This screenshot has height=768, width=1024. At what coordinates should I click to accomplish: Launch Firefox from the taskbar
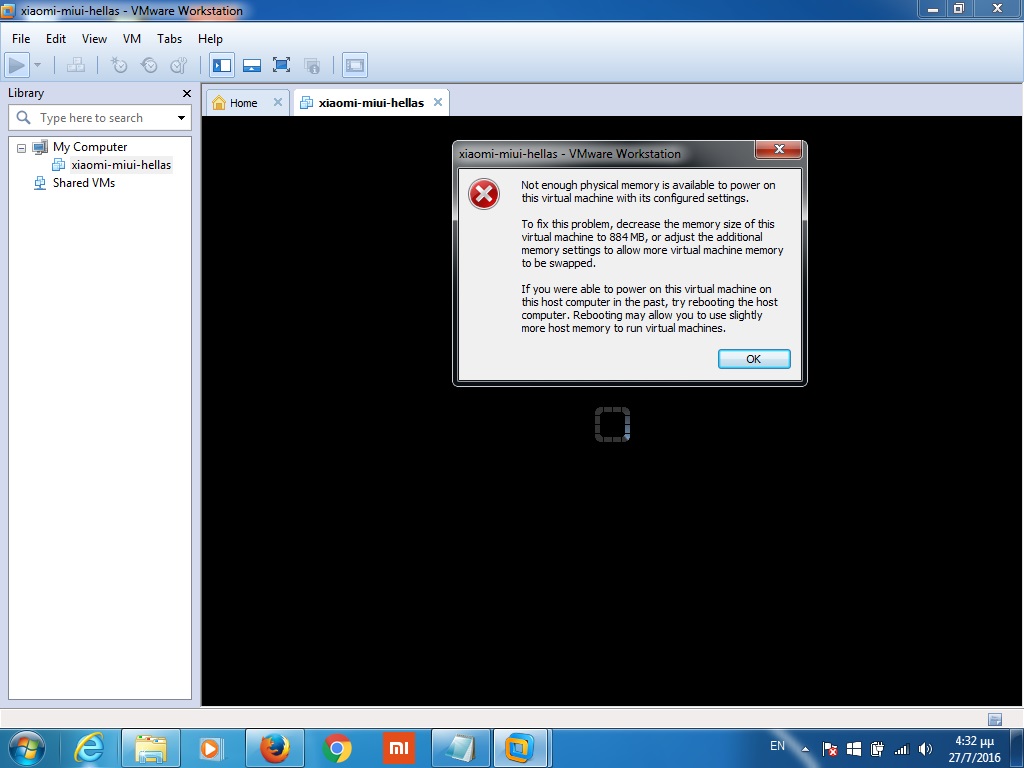pos(275,748)
